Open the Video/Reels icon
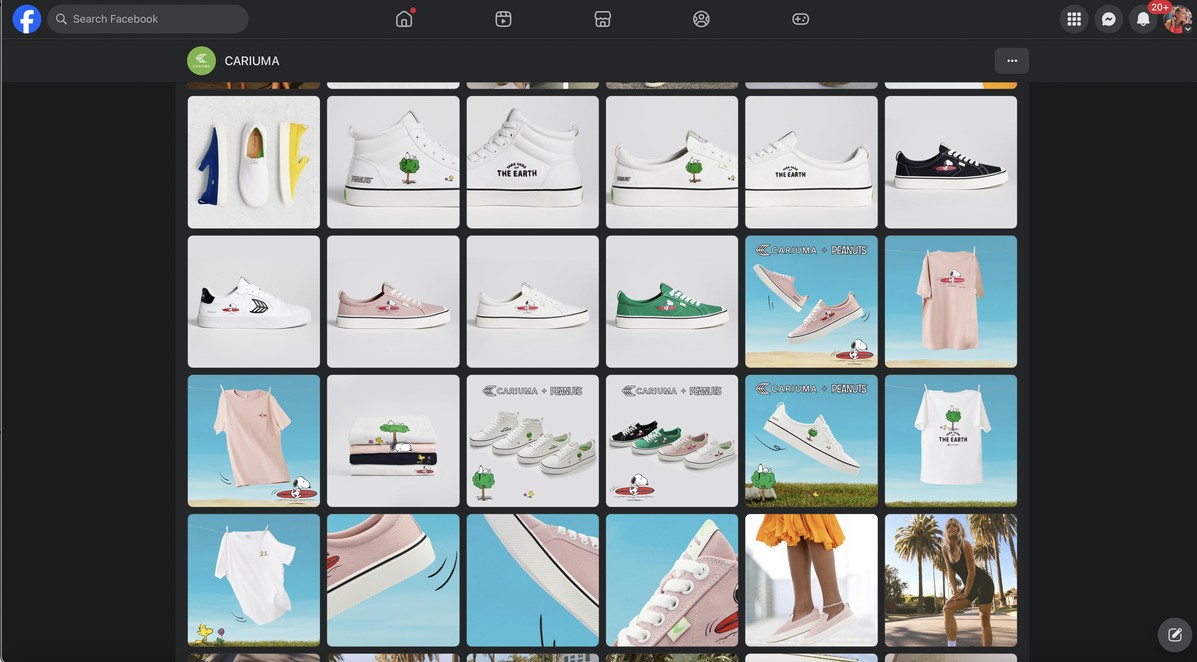Image resolution: width=1197 pixels, height=662 pixels. coord(503,19)
